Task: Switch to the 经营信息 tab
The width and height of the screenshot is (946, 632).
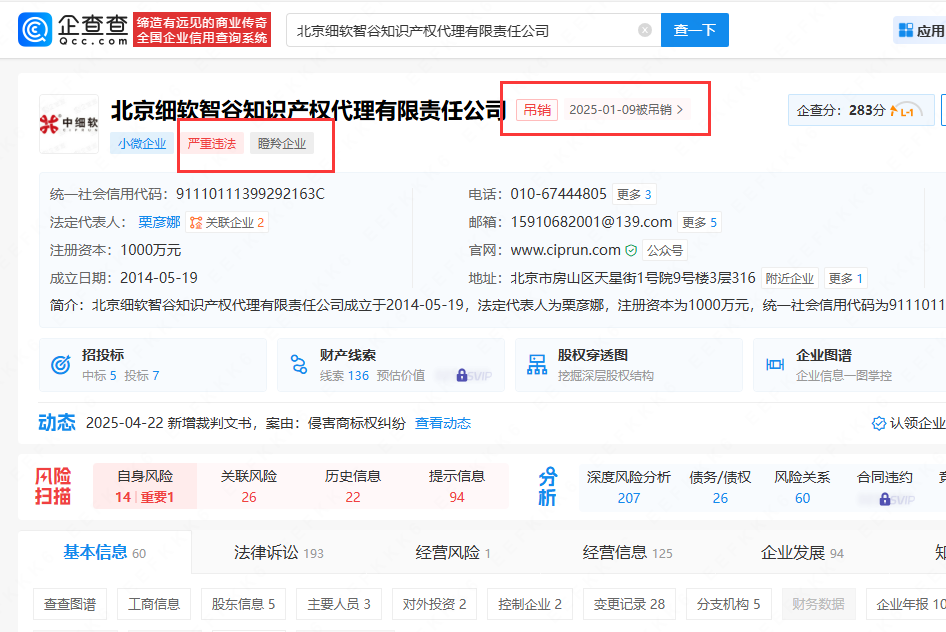Action: point(627,553)
